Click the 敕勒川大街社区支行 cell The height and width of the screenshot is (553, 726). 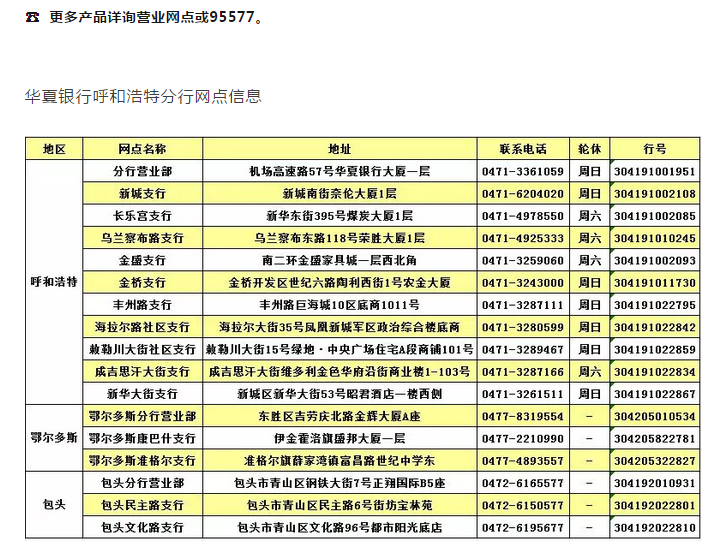click(143, 349)
